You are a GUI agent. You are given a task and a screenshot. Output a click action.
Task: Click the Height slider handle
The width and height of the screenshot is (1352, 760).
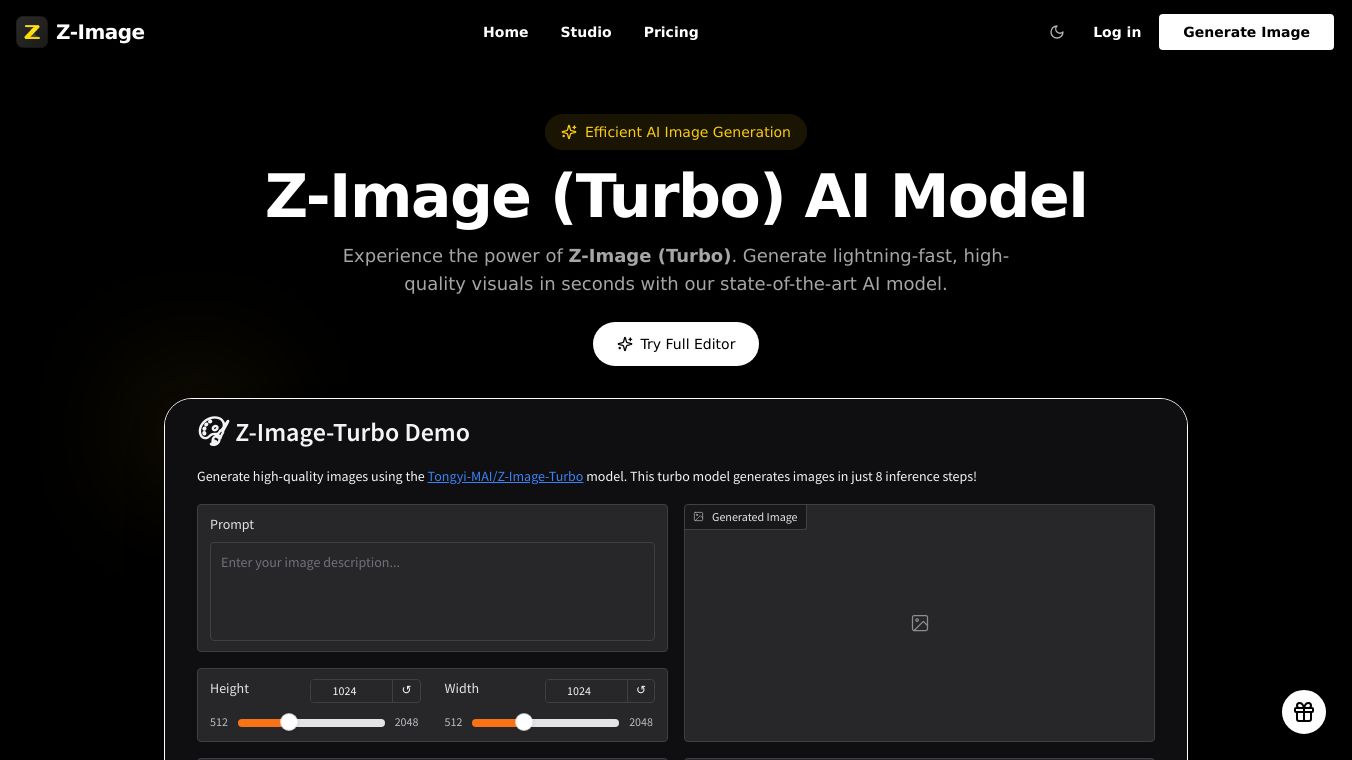[289, 722]
